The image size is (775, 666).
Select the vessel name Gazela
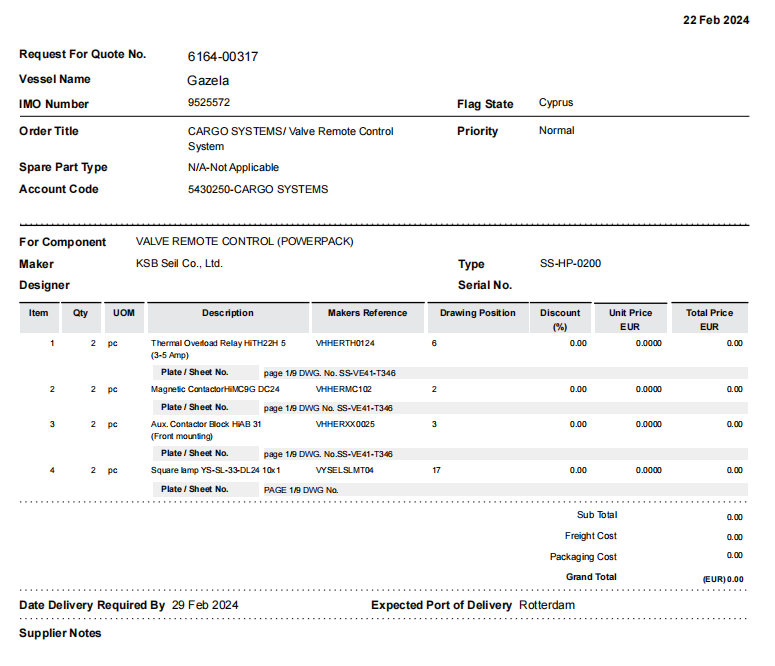[208, 81]
